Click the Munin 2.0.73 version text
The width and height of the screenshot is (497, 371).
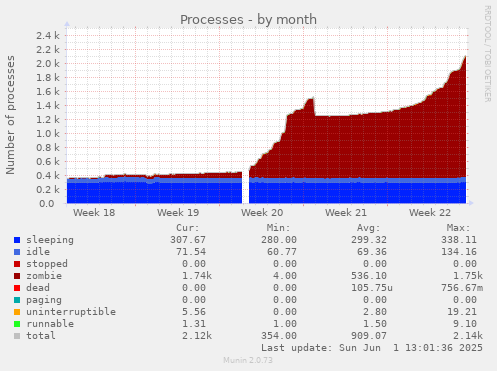click(x=248, y=360)
